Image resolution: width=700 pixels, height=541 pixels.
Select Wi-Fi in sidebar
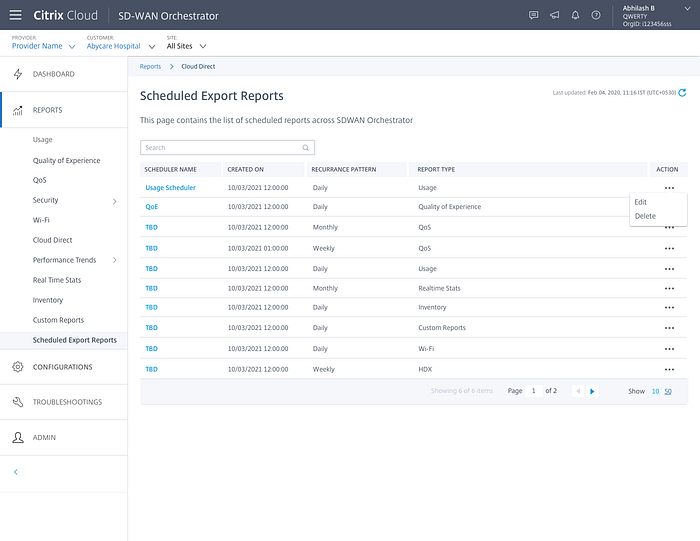pyautogui.click(x=41, y=220)
